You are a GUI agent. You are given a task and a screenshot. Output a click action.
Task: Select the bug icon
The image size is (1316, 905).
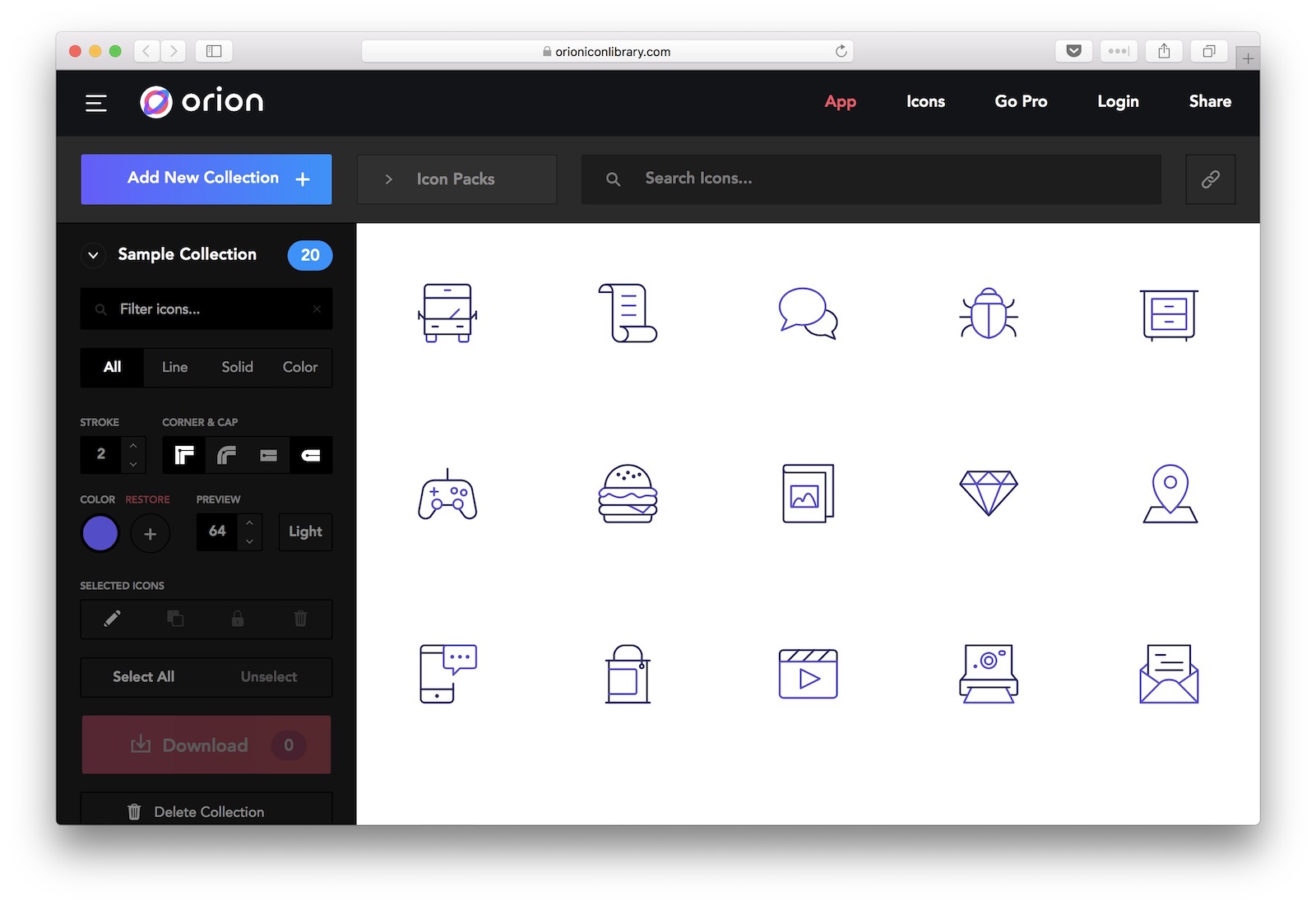click(988, 313)
